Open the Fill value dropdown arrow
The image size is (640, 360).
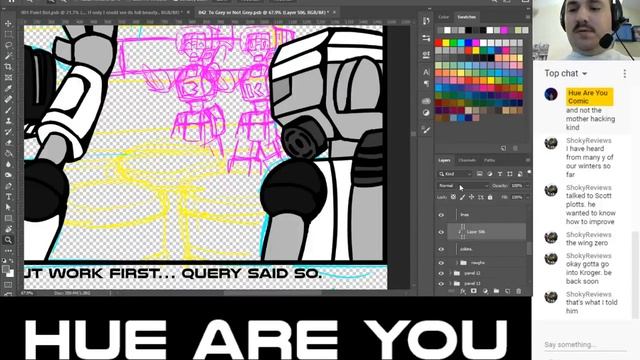pyautogui.click(x=527, y=197)
